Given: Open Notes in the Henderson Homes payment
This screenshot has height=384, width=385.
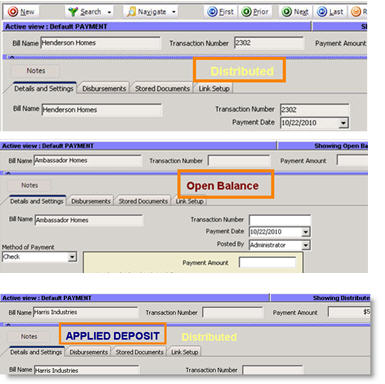Looking at the screenshot, I should [x=36, y=71].
